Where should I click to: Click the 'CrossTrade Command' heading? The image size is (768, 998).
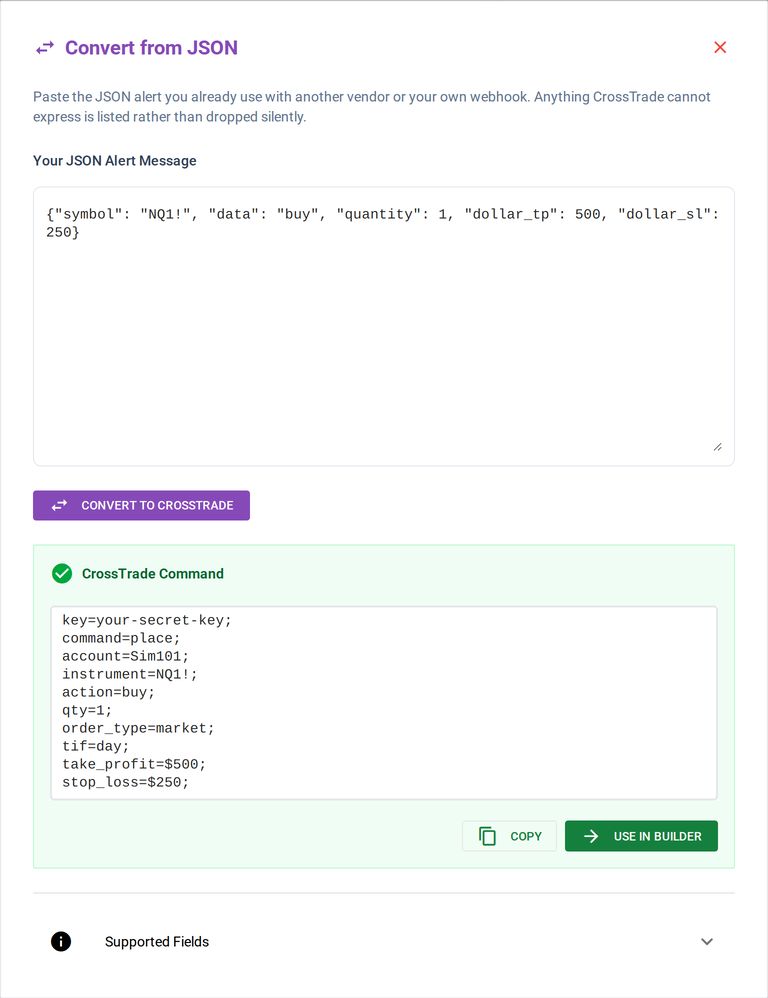(x=153, y=573)
